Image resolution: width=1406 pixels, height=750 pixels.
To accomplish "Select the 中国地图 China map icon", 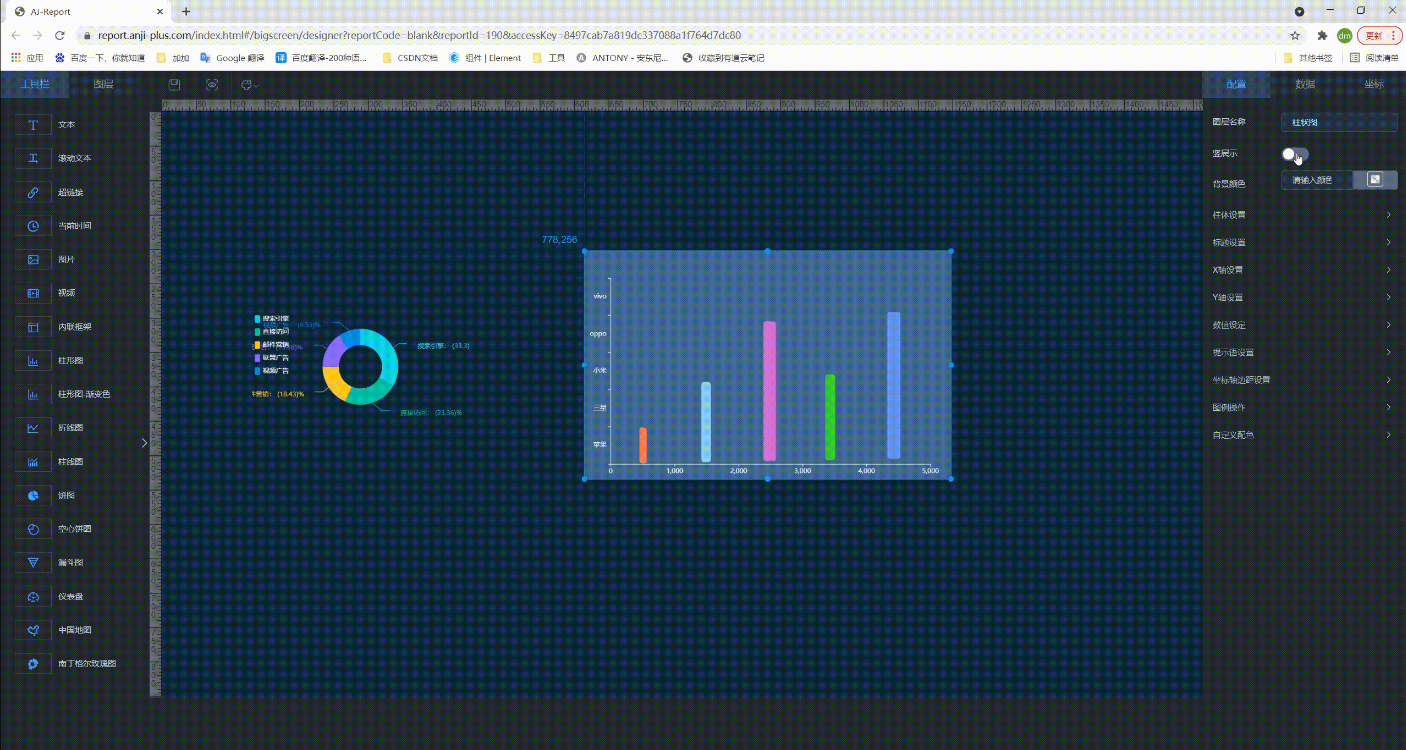I will point(33,630).
